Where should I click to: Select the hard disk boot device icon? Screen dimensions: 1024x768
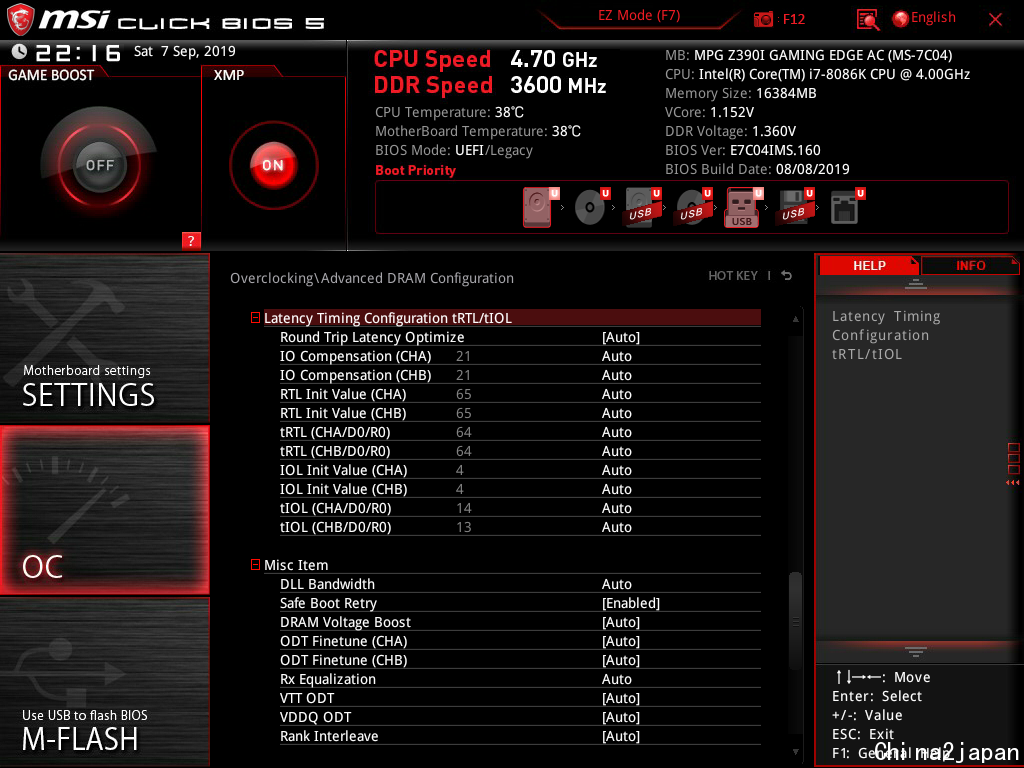pyautogui.click(x=539, y=207)
